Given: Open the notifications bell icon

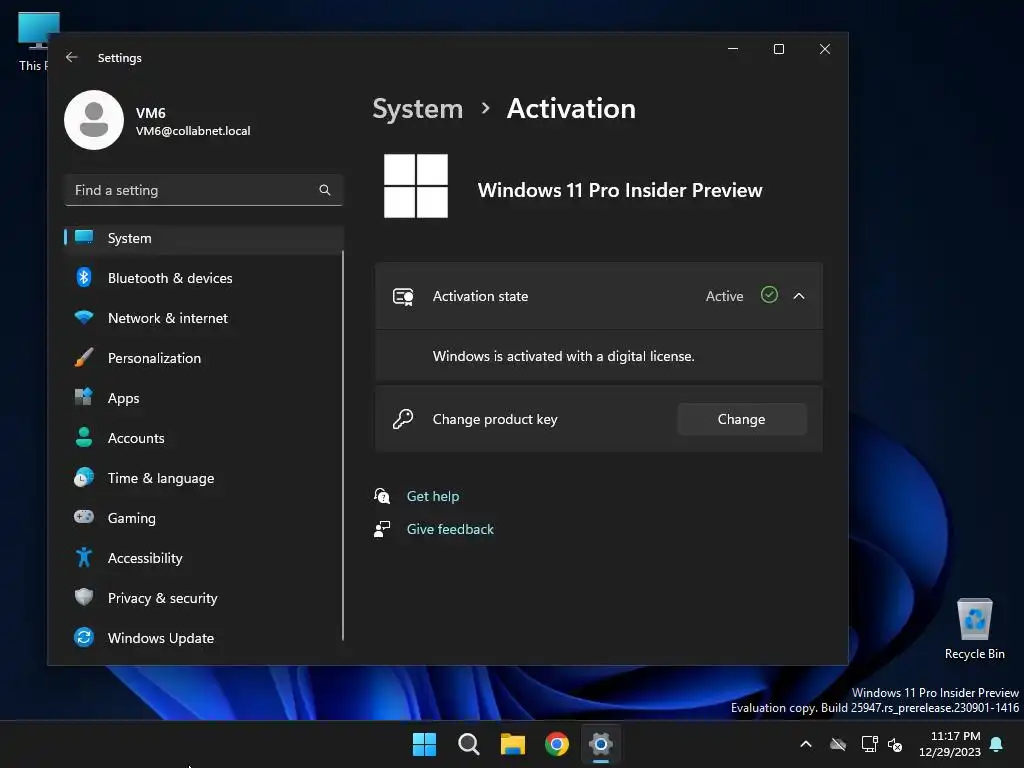Looking at the screenshot, I should [x=997, y=744].
